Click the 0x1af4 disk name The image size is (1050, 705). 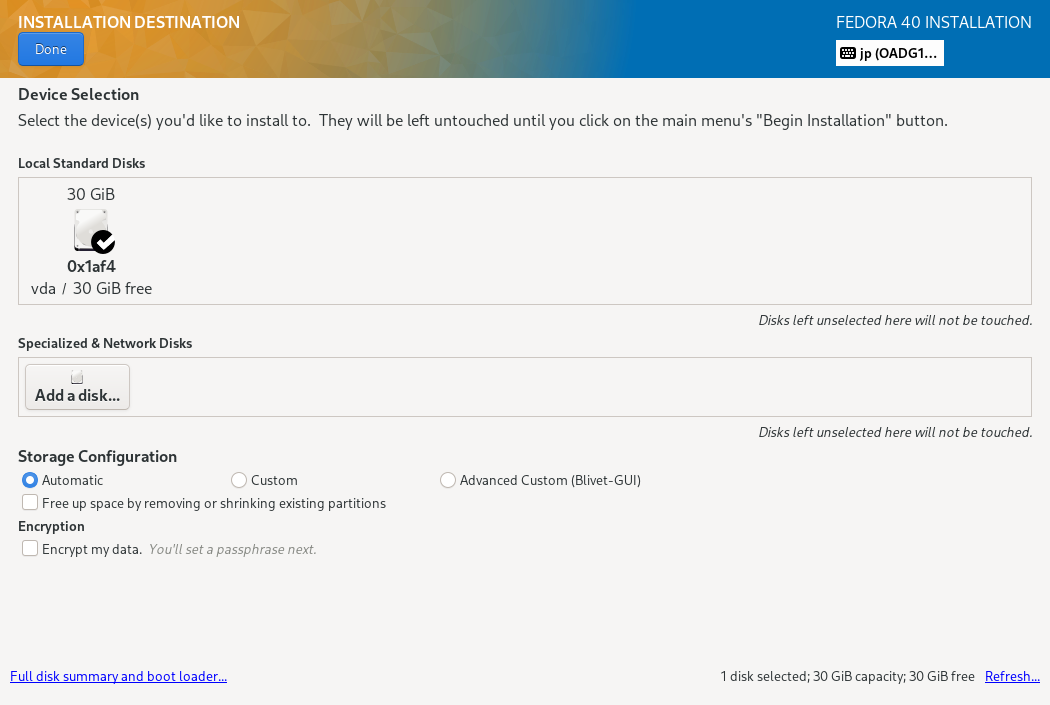click(91, 266)
